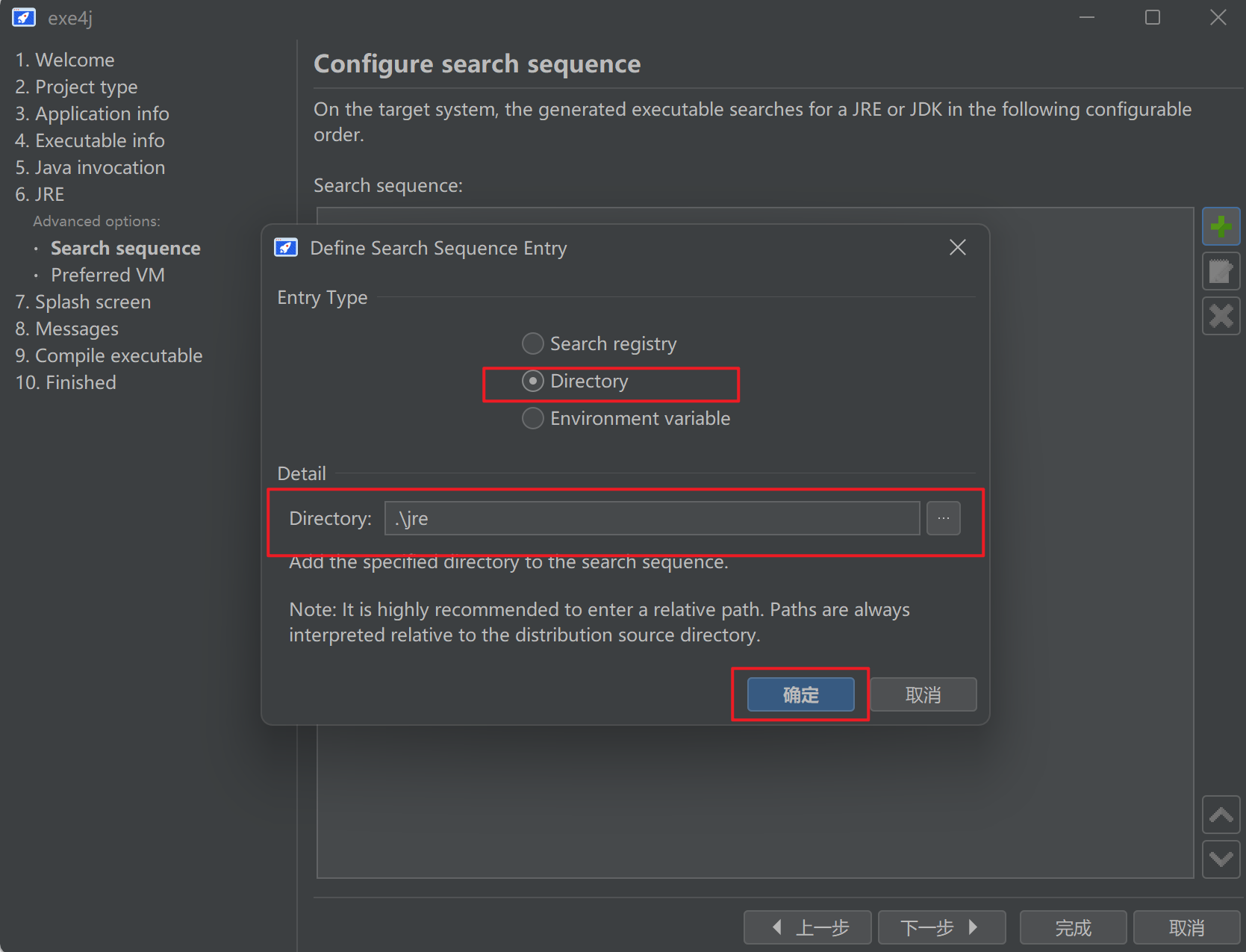The width and height of the screenshot is (1246, 952).
Task: Jump to the Splash screen step
Action: pyautogui.click(x=83, y=302)
